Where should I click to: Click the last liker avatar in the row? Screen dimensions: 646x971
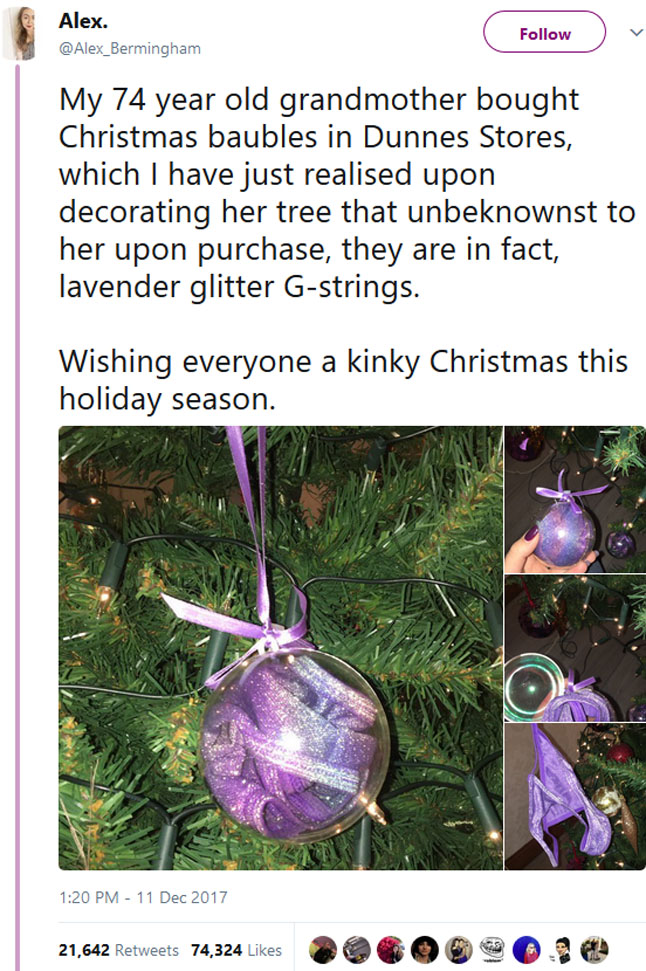pyautogui.click(x=595, y=950)
